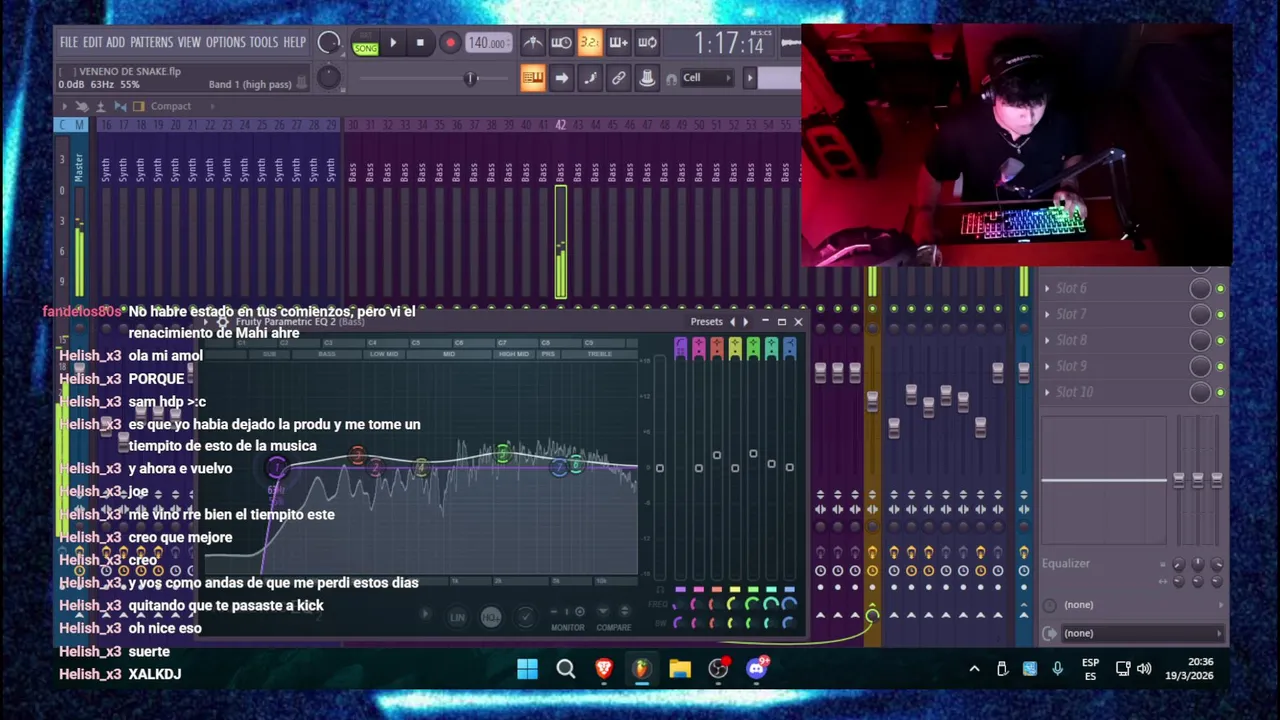Click band 5 green type button
Screen dimensions: 1280x720
(753, 348)
